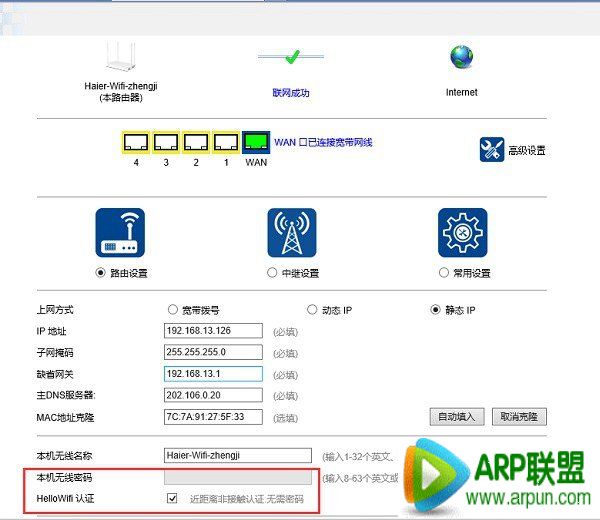600x520 pixels.
Task: Click the green checkmark connection status icon
Action: pyautogui.click(x=291, y=56)
